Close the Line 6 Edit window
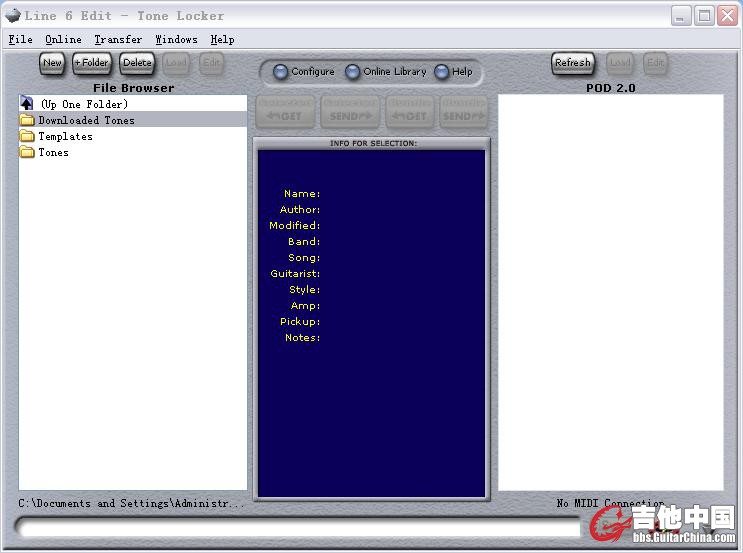Image resolution: width=743 pixels, height=553 pixels. pos(727,16)
